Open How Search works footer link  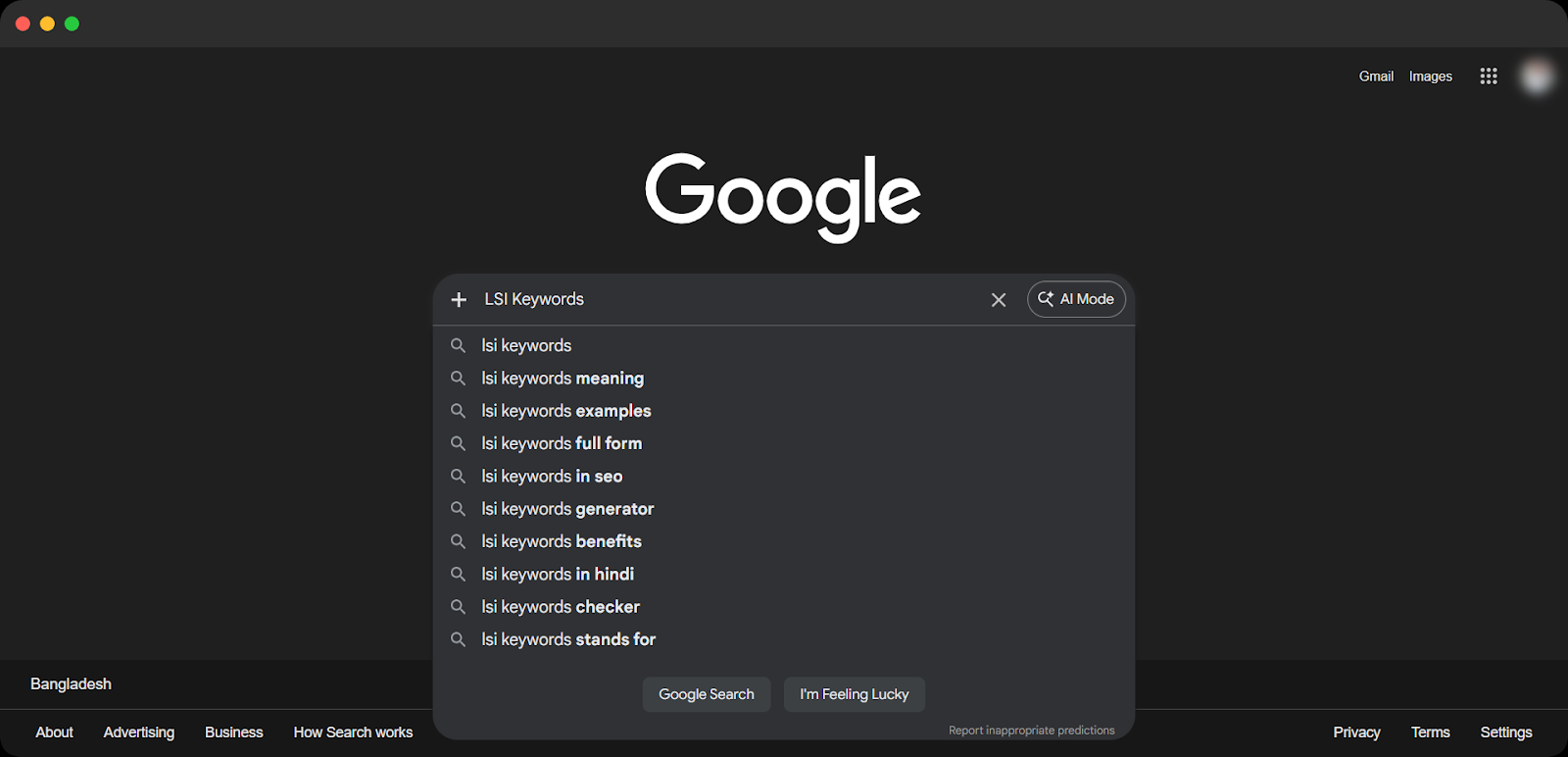[354, 732]
